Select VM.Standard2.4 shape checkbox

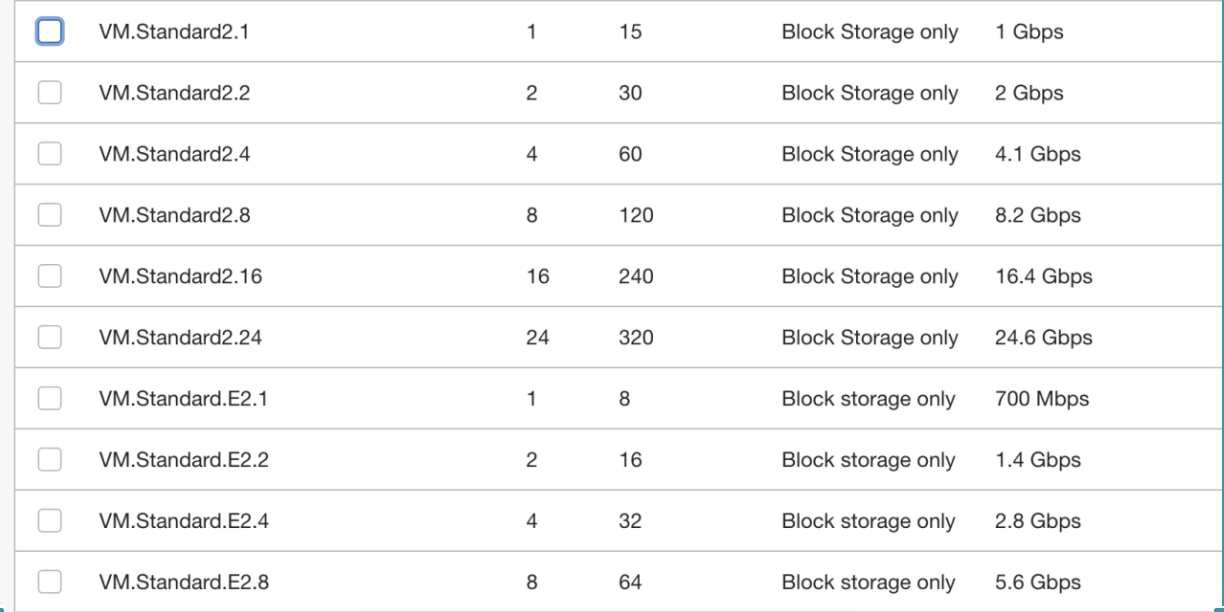(x=50, y=154)
